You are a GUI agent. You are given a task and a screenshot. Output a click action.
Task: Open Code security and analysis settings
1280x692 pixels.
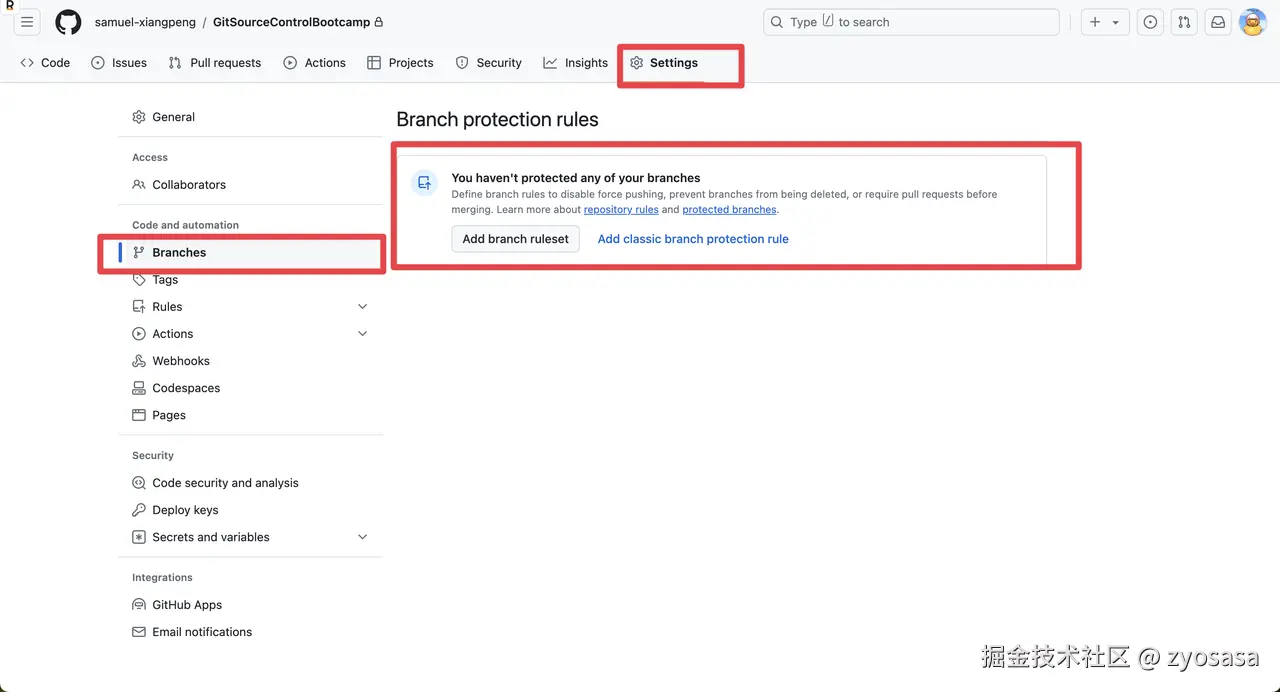[225, 483]
